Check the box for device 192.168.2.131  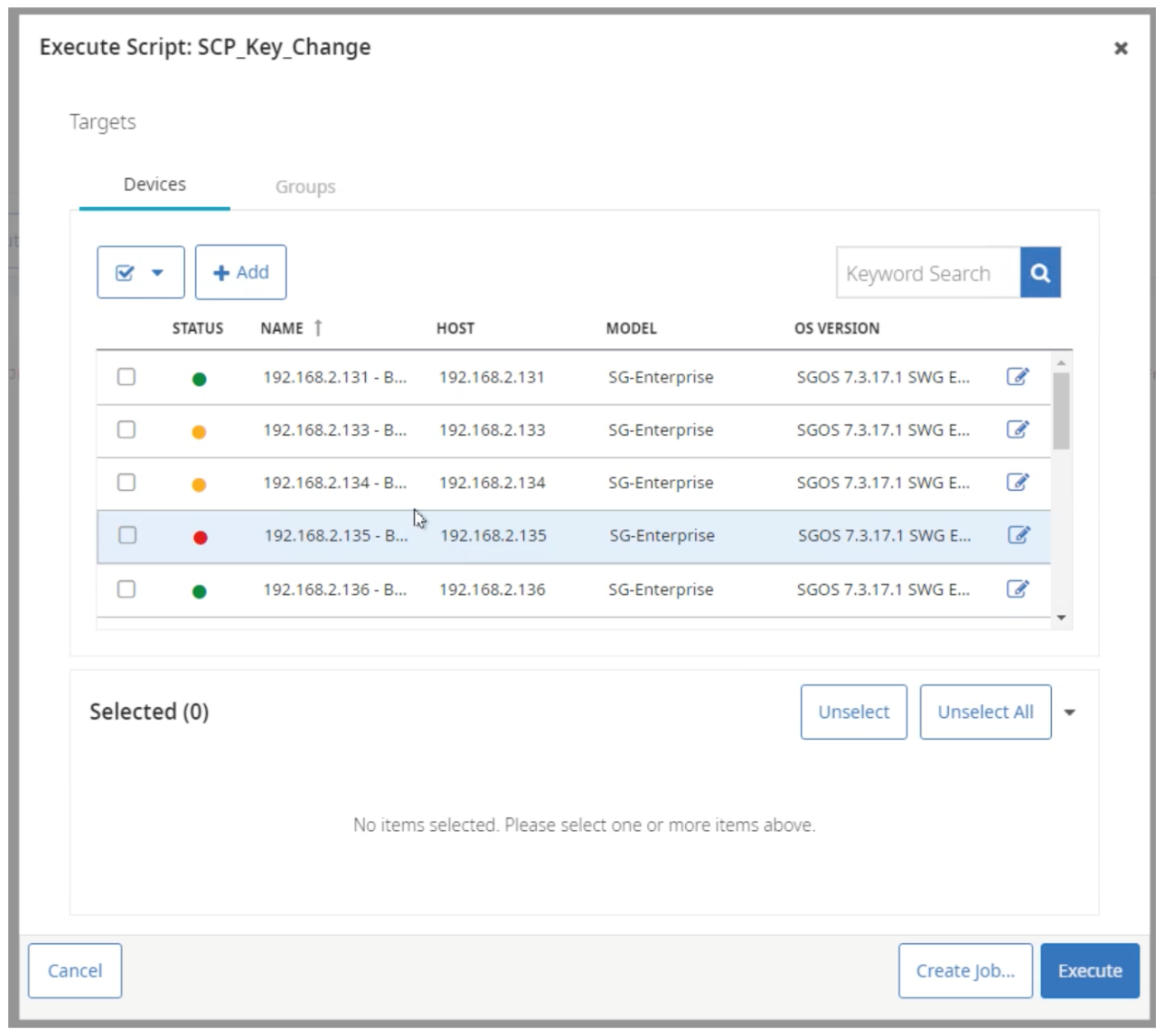127,377
